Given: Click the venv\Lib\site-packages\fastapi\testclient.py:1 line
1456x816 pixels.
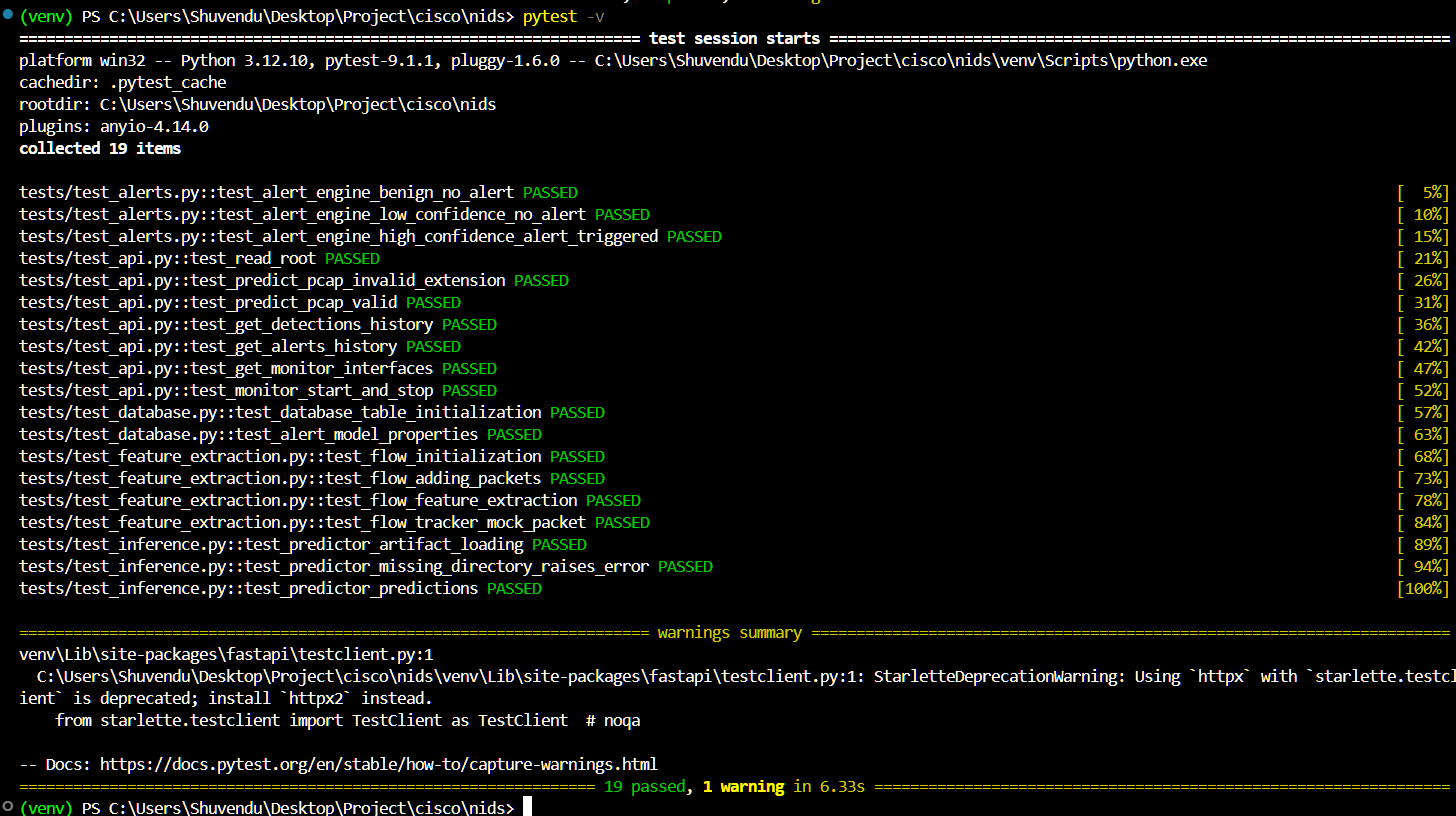Looking at the screenshot, I should 226,655.
